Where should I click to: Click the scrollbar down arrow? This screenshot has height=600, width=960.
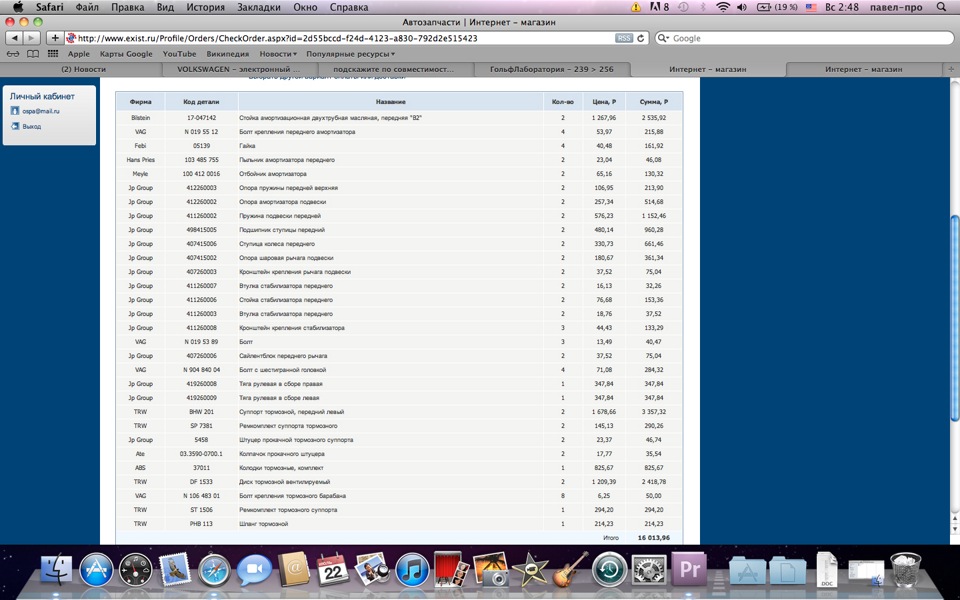pyautogui.click(x=954, y=529)
